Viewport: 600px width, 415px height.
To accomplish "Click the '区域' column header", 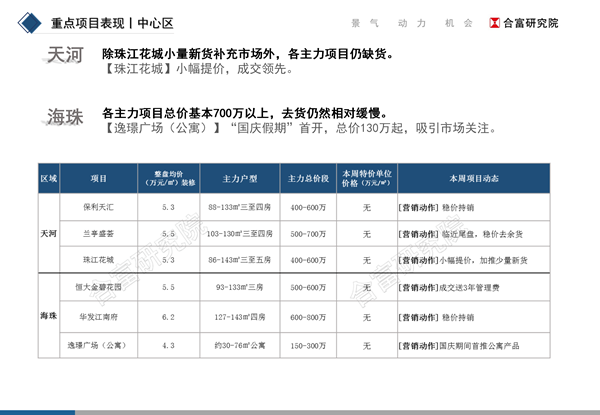I will [x=49, y=178].
